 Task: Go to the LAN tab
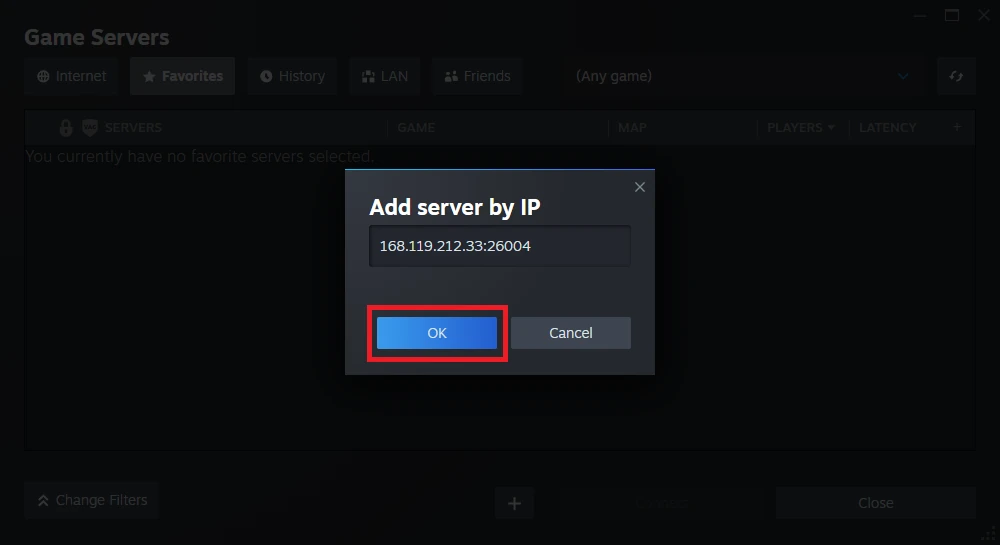[385, 76]
